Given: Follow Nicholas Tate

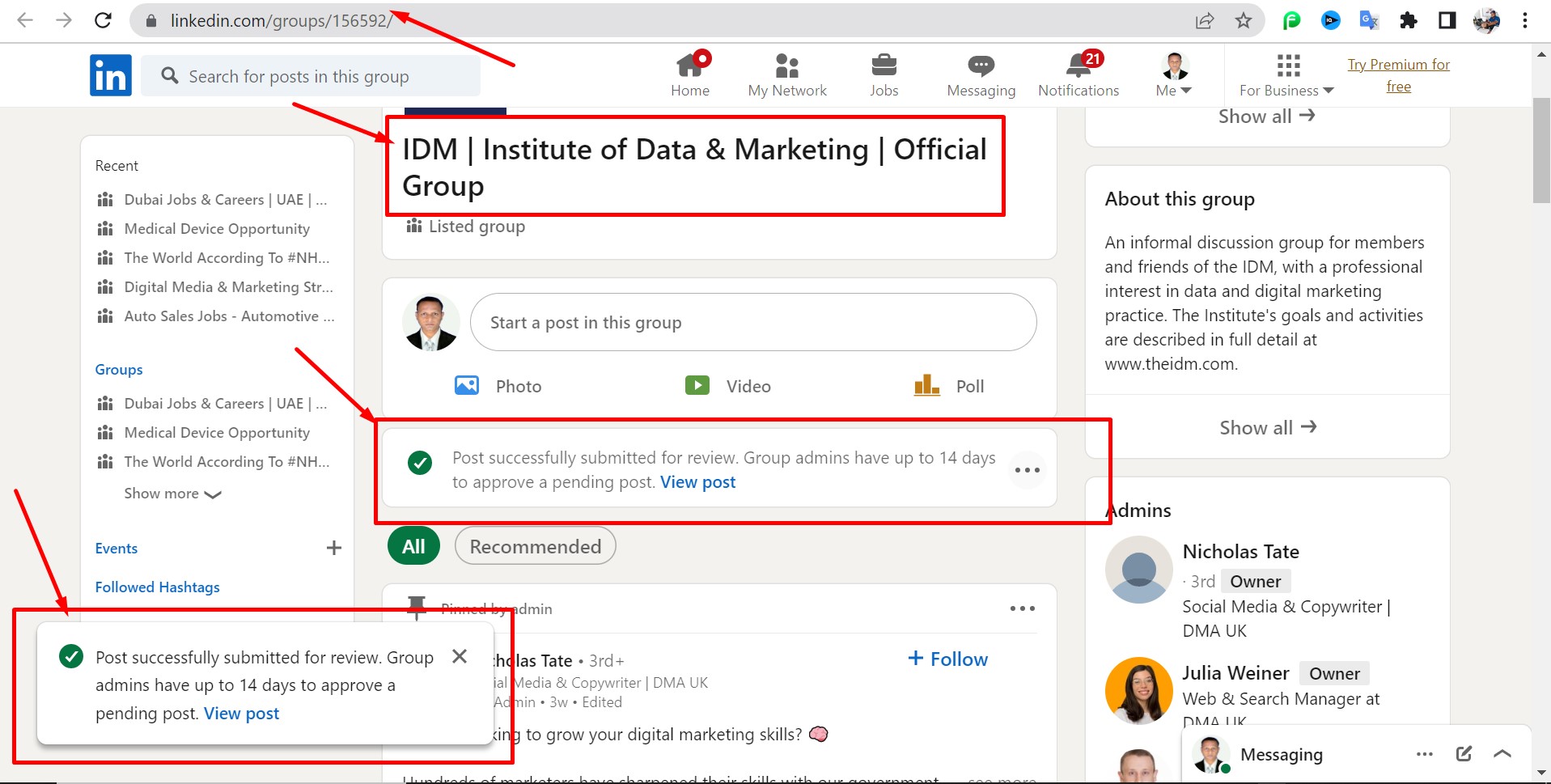Looking at the screenshot, I should coord(947,659).
